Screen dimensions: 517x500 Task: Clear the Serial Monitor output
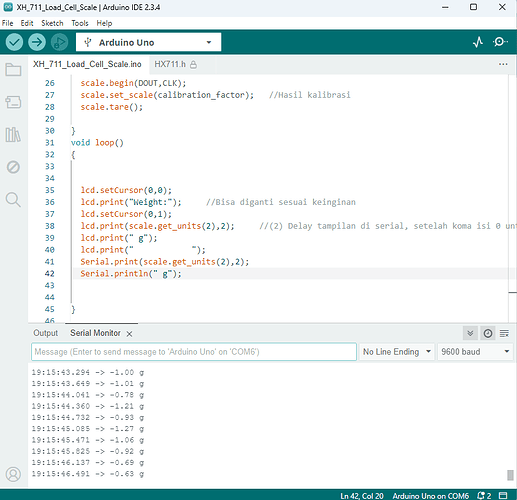click(x=504, y=333)
